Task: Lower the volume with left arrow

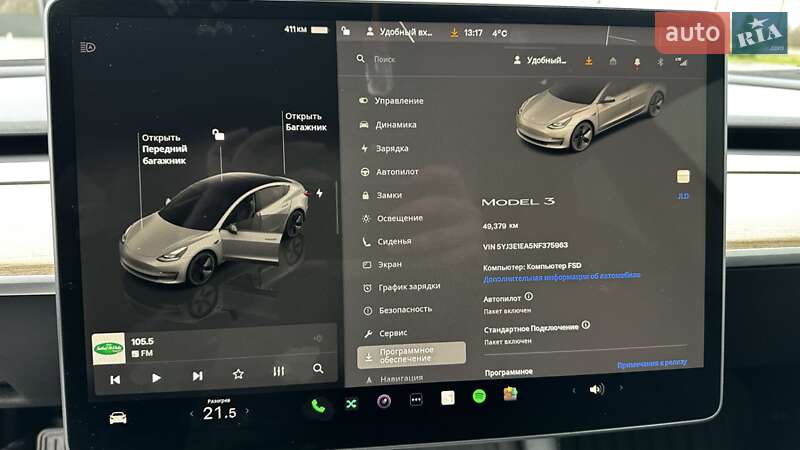Action: [574, 390]
